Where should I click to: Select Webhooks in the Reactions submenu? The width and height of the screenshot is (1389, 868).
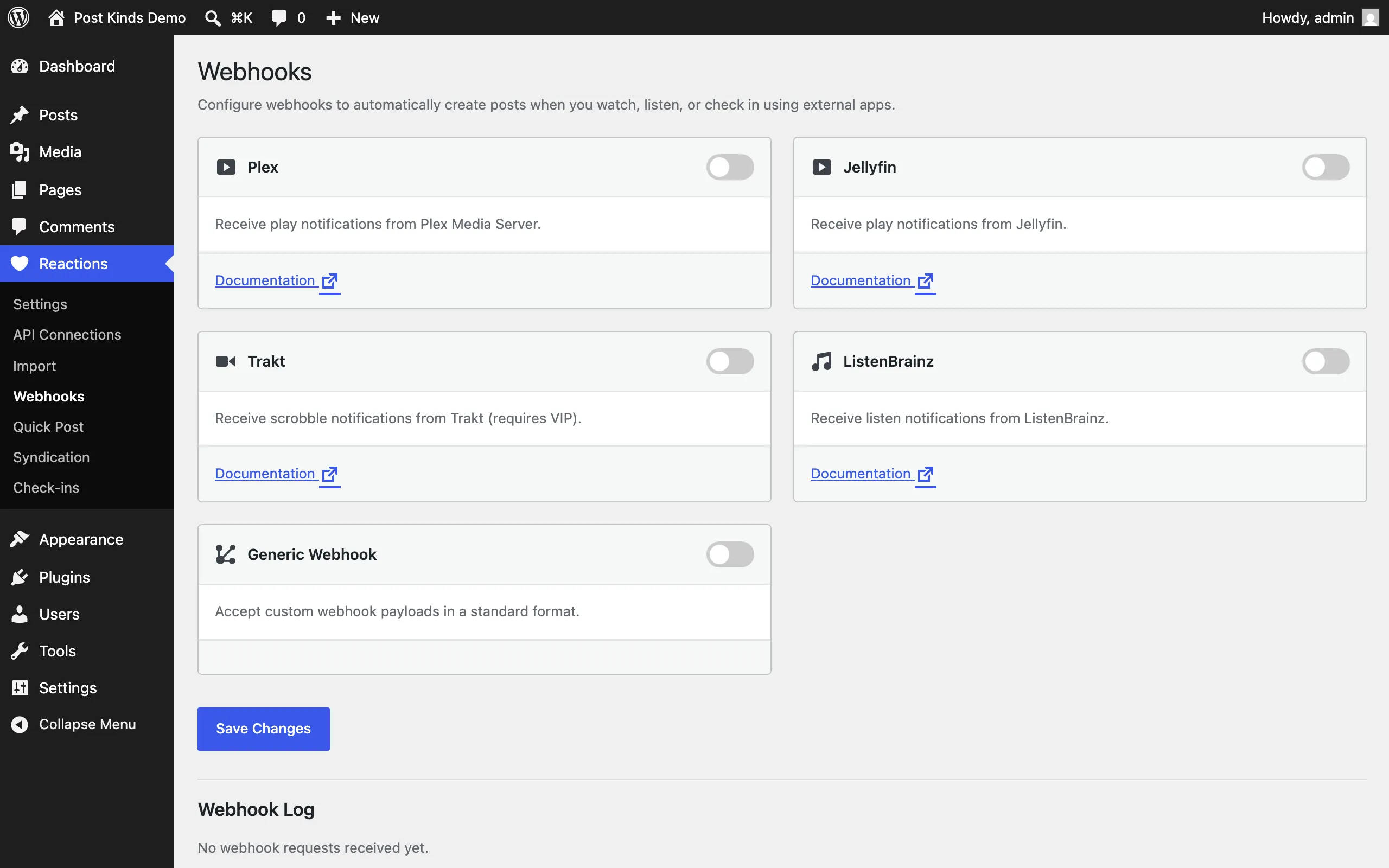coord(49,396)
